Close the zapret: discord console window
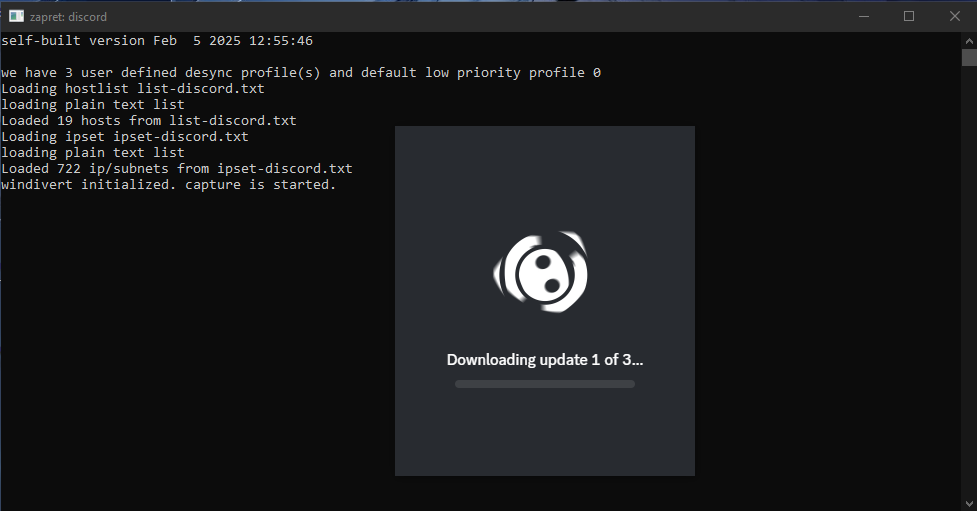 [953, 16]
